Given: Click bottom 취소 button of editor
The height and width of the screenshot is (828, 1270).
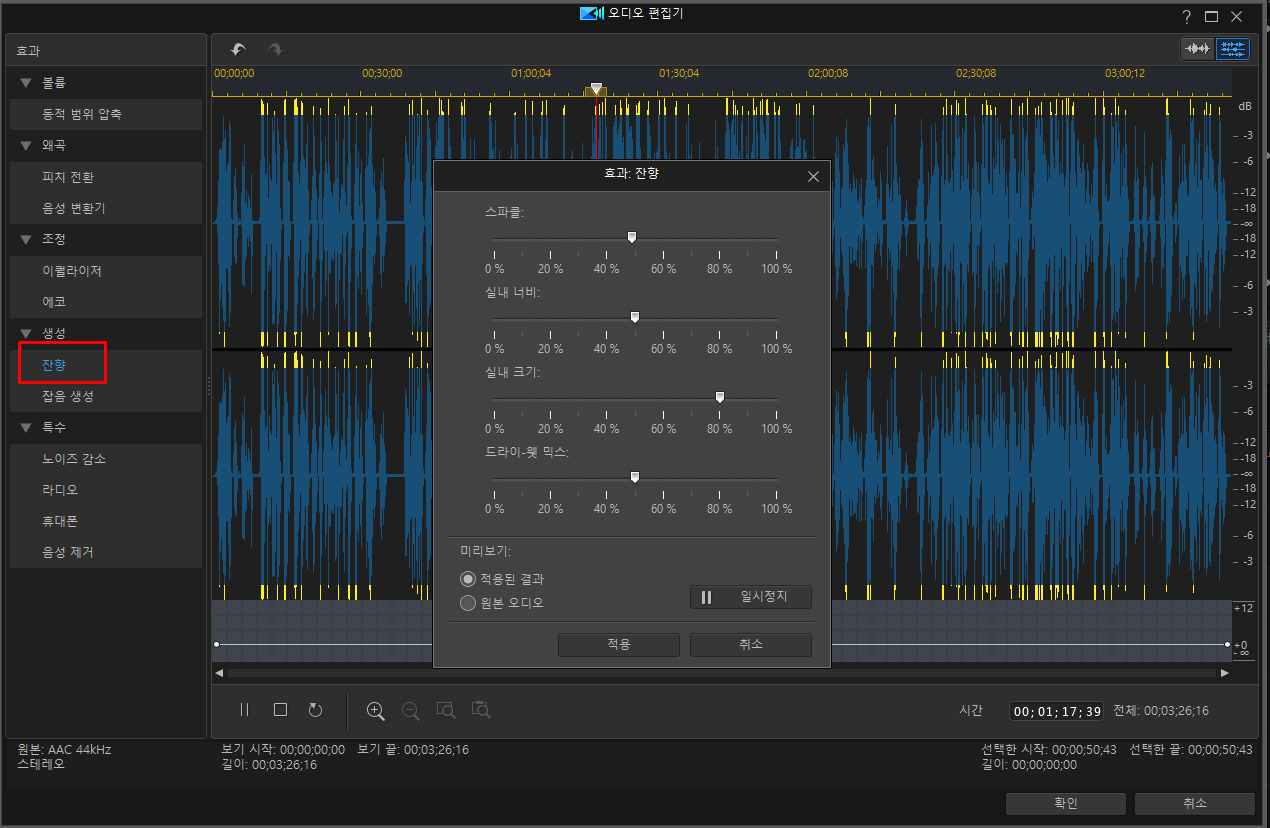Looking at the screenshot, I should 1195,804.
